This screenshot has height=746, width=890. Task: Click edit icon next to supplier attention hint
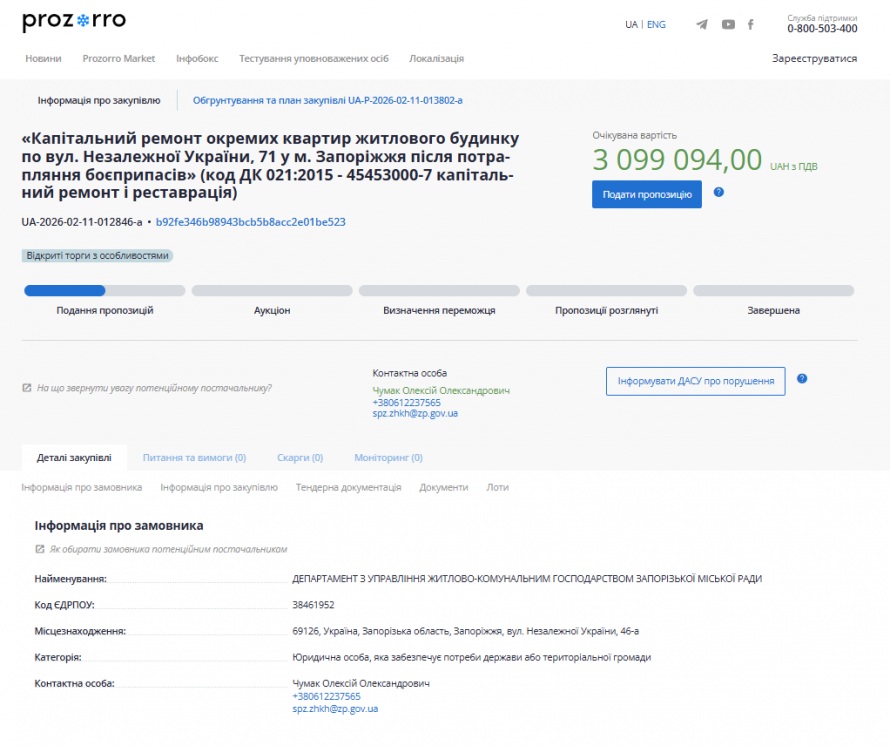coord(27,388)
